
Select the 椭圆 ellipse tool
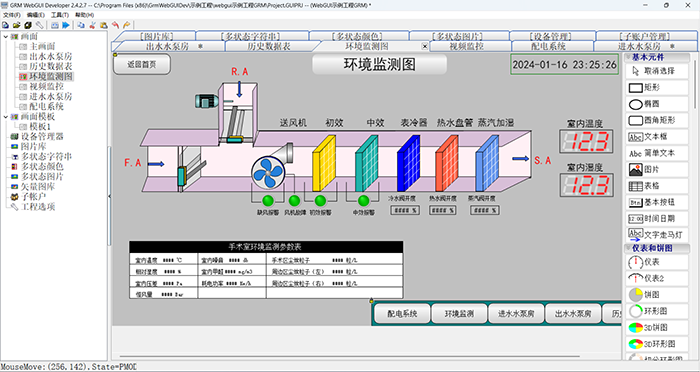[657, 104]
